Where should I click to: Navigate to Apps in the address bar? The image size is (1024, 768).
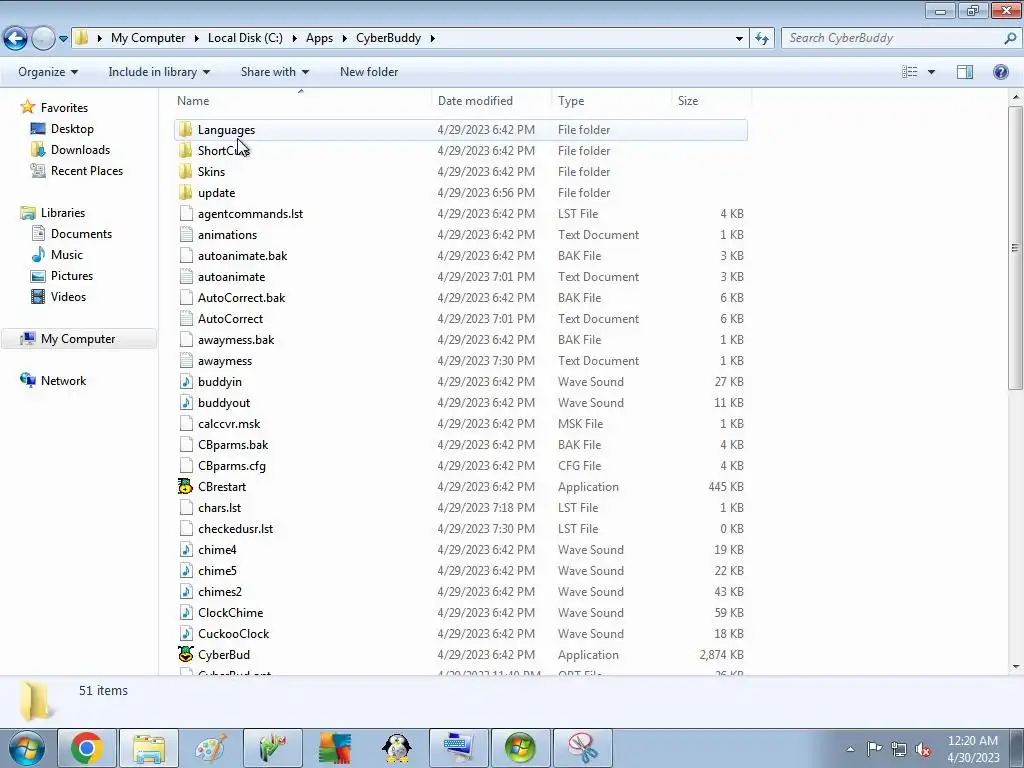click(x=319, y=38)
